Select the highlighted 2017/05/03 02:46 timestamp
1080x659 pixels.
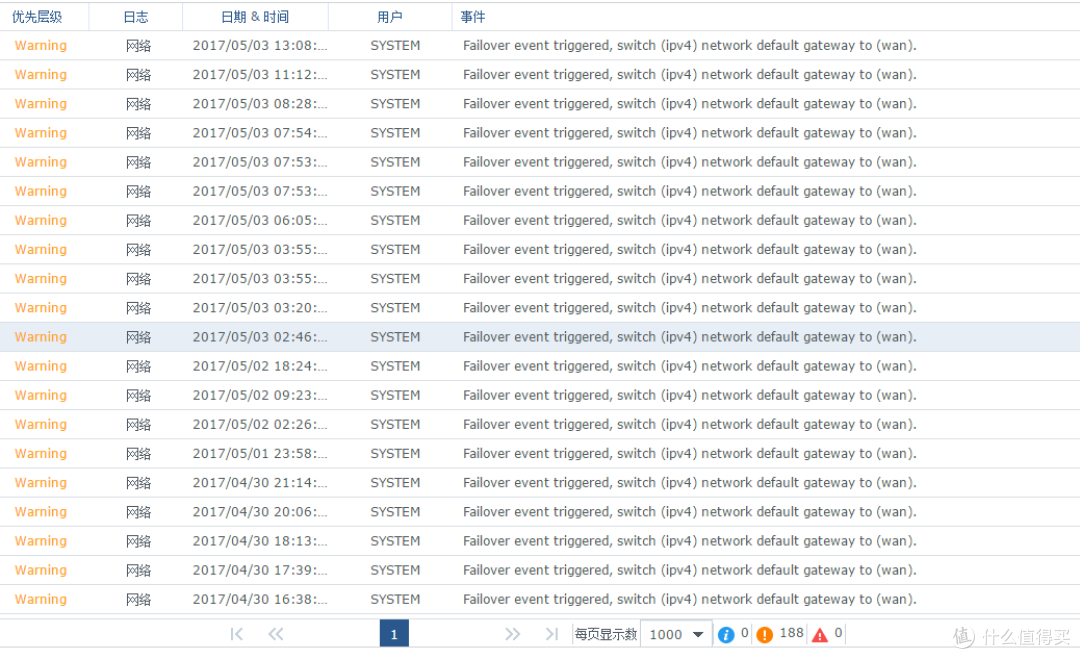(260, 337)
